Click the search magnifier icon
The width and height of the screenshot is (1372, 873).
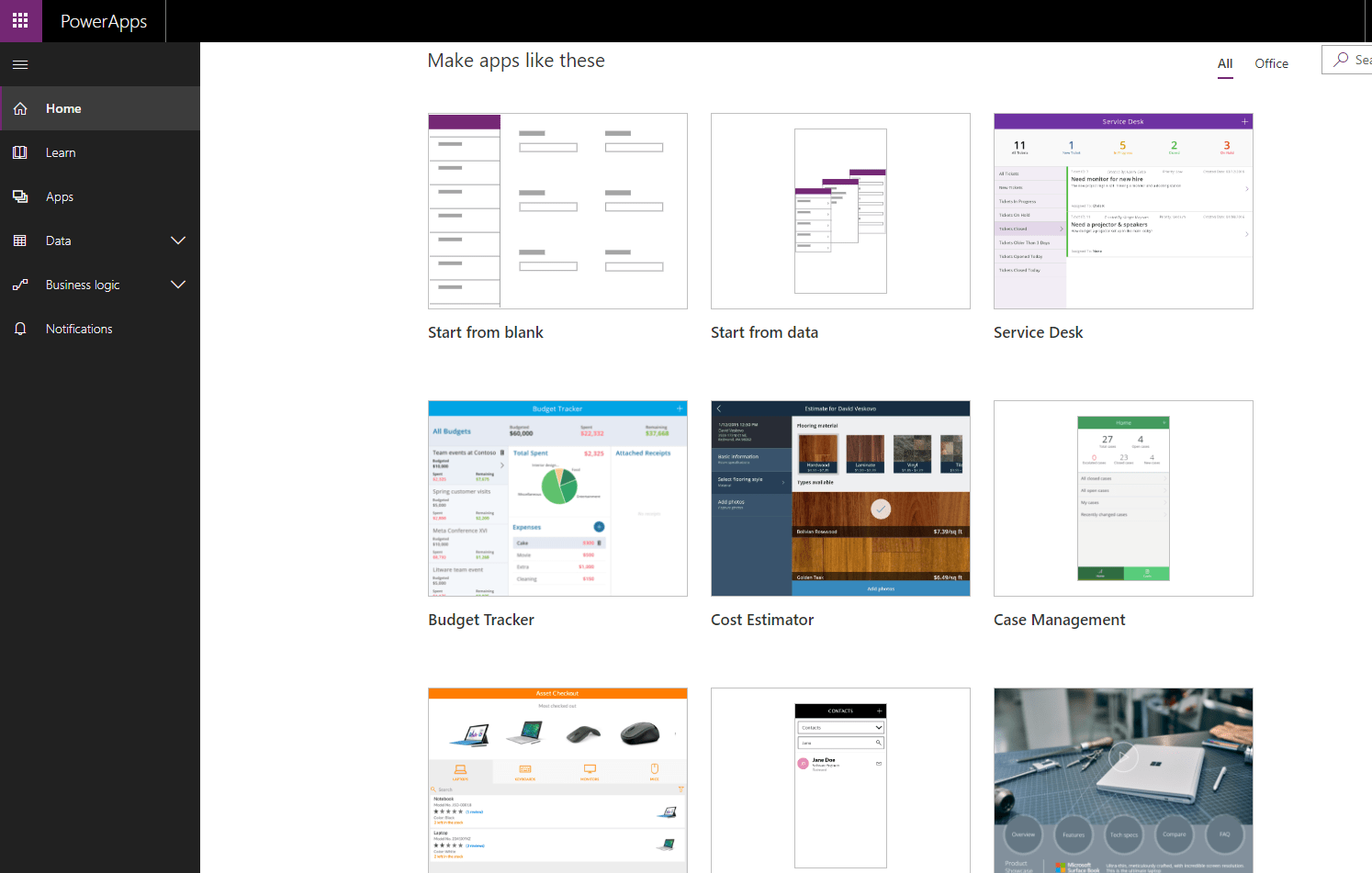1342,59
